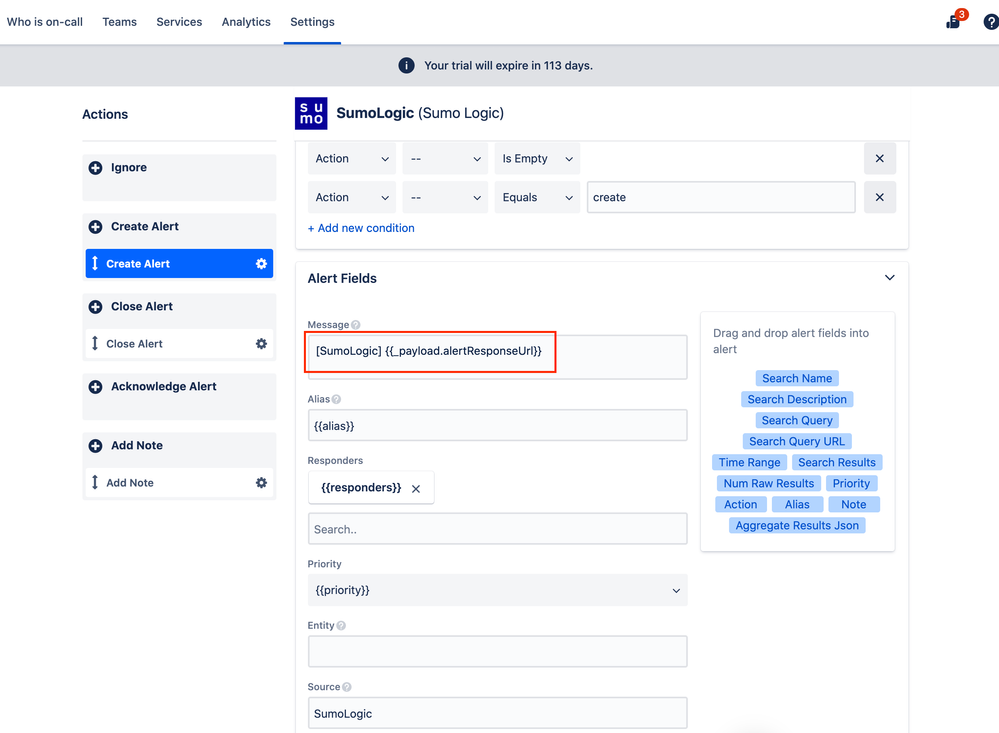This screenshot has height=733, width=999.
Task: Go to Who is on-call tab
Action: coord(45,22)
